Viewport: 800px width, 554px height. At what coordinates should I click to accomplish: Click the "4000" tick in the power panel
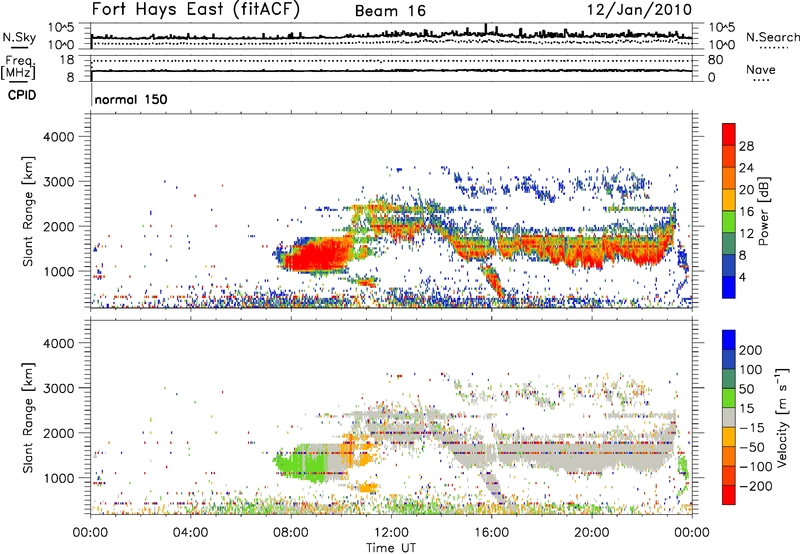[58, 137]
